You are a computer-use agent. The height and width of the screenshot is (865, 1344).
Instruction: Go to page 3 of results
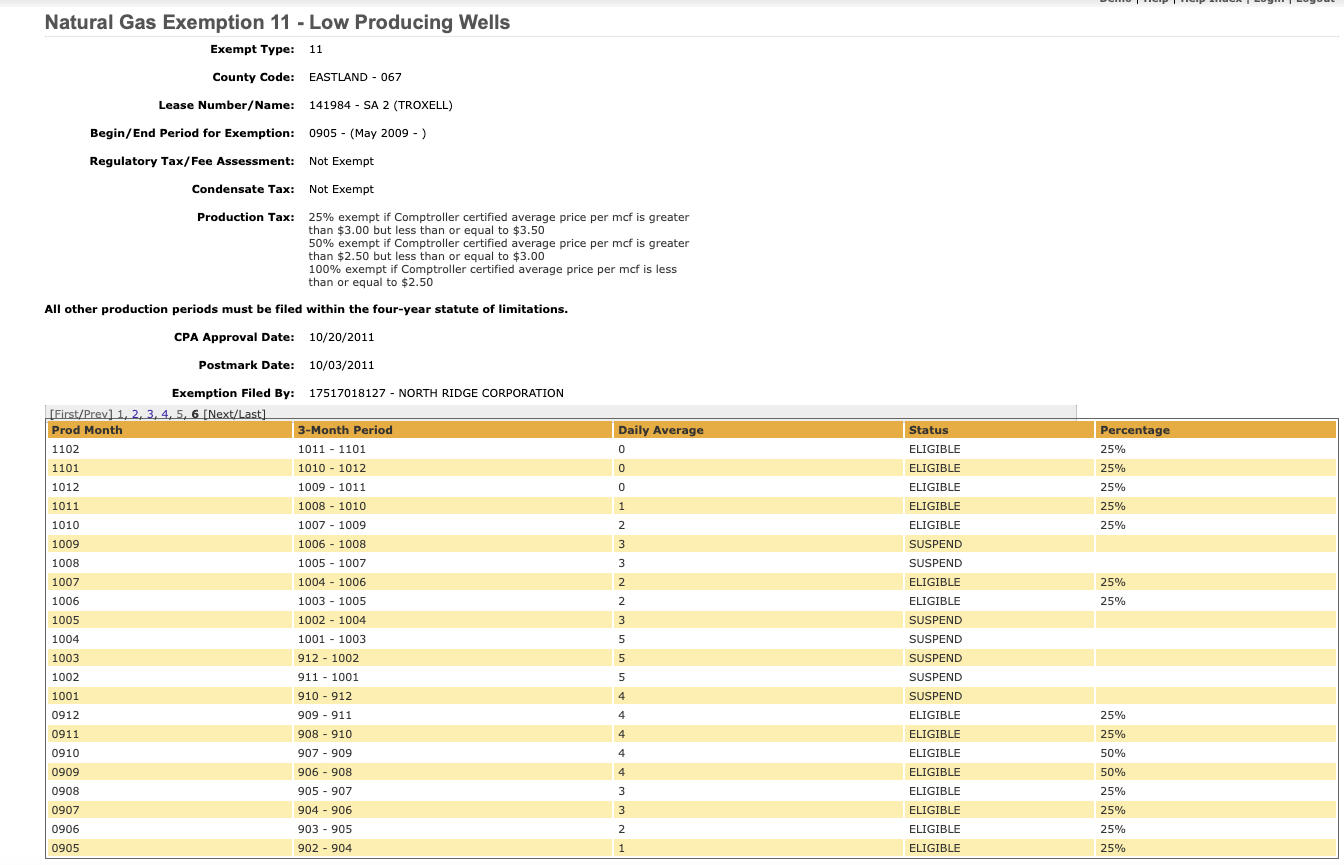click(150, 414)
